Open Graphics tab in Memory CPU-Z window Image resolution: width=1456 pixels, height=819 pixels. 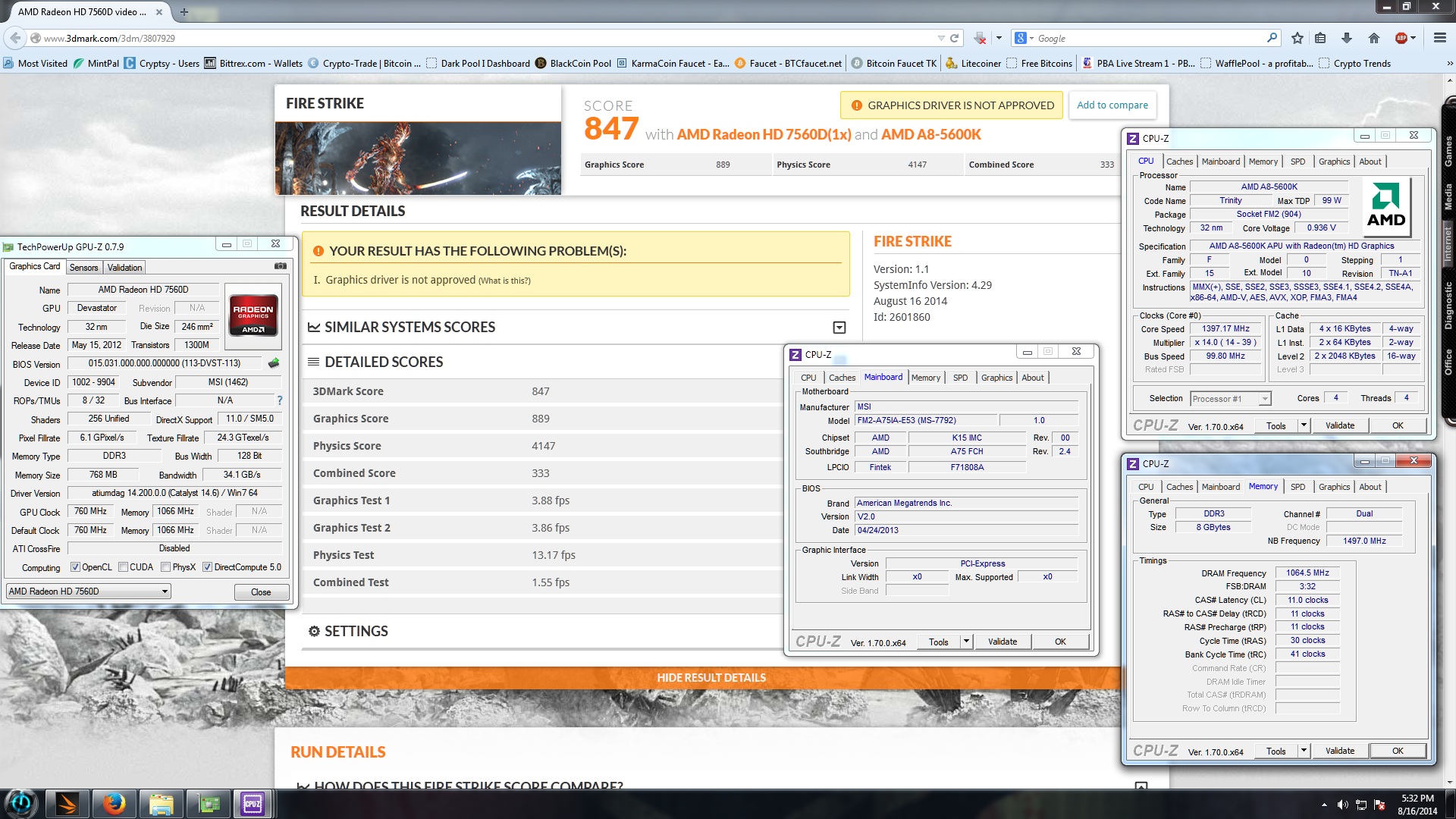[1334, 487]
